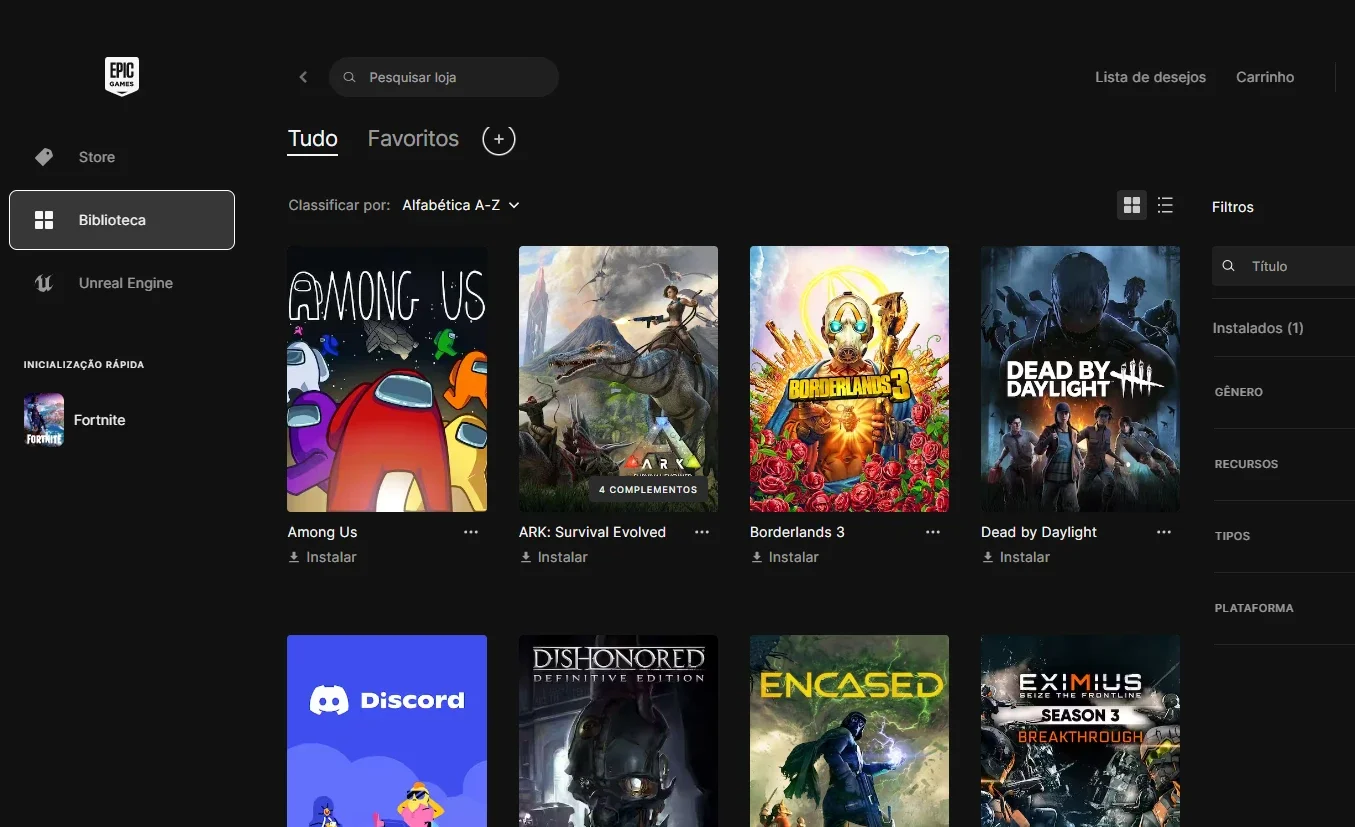Open options menu for Borderlands 3
Image resolution: width=1355 pixels, height=827 pixels.
click(x=933, y=532)
